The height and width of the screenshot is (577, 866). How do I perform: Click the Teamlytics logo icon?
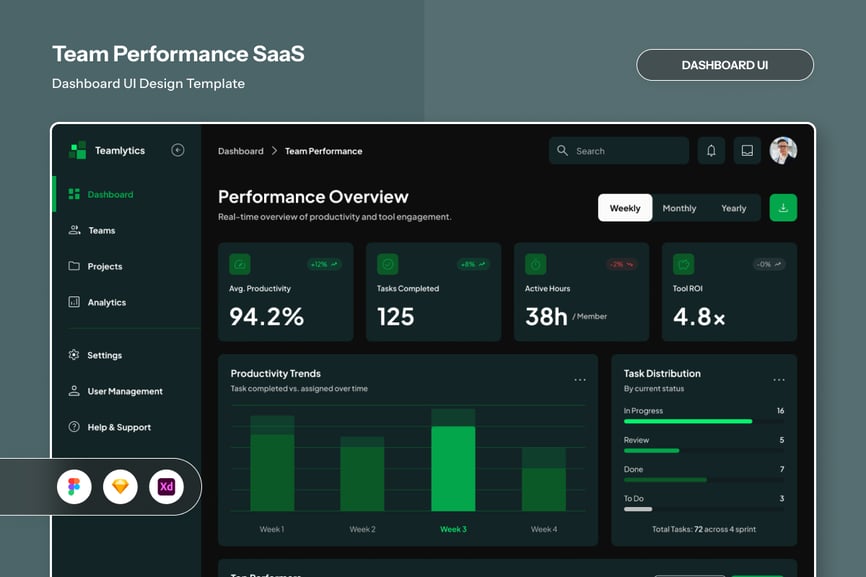[77, 151]
